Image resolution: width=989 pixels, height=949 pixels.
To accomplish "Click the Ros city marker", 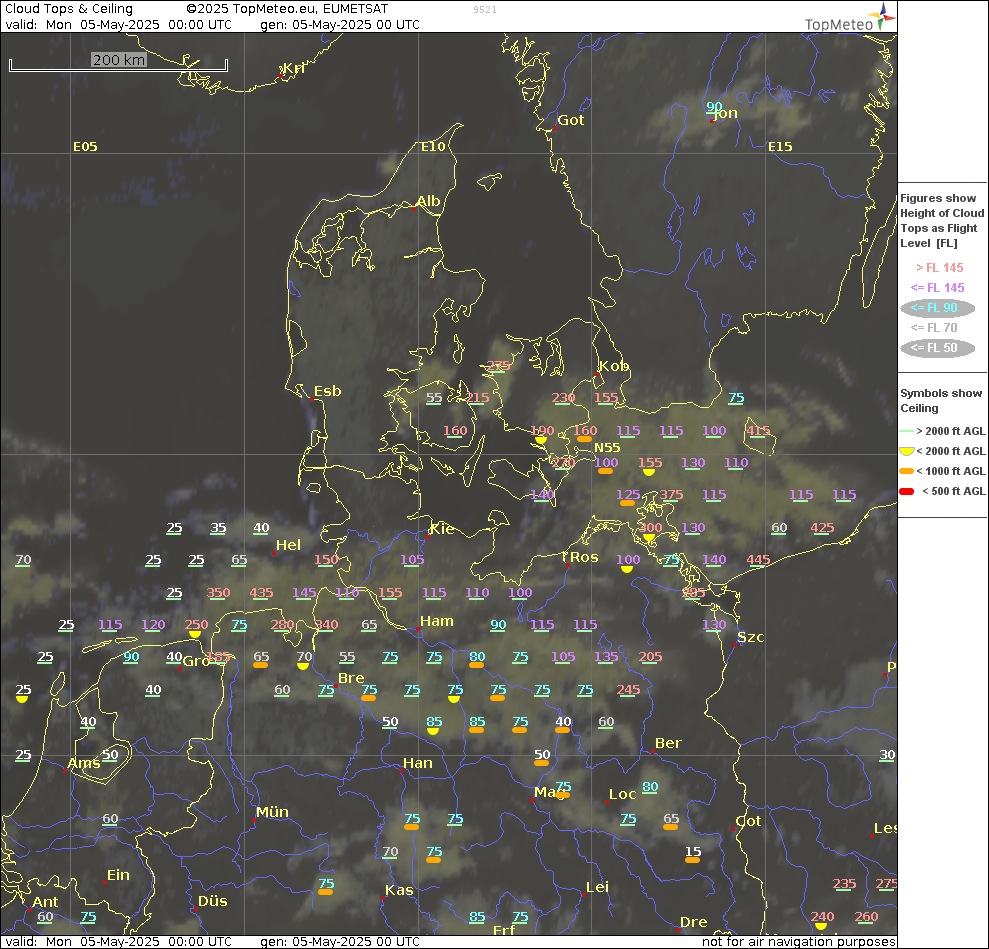I will [568, 565].
